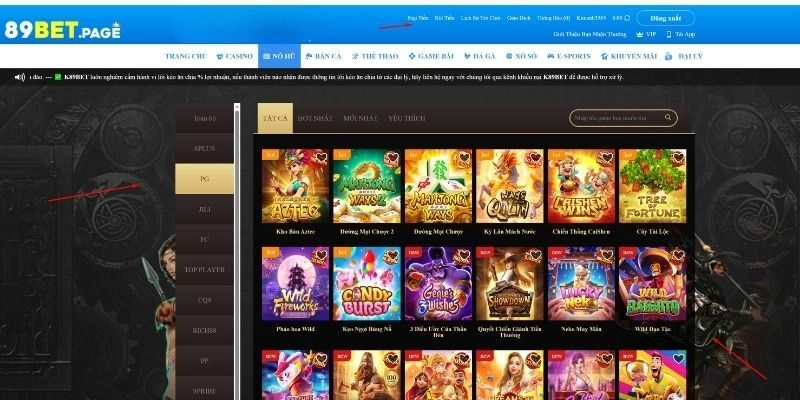Switch to the MỚI NHẤT tab
800x400 pixels.
pyautogui.click(x=360, y=118)
